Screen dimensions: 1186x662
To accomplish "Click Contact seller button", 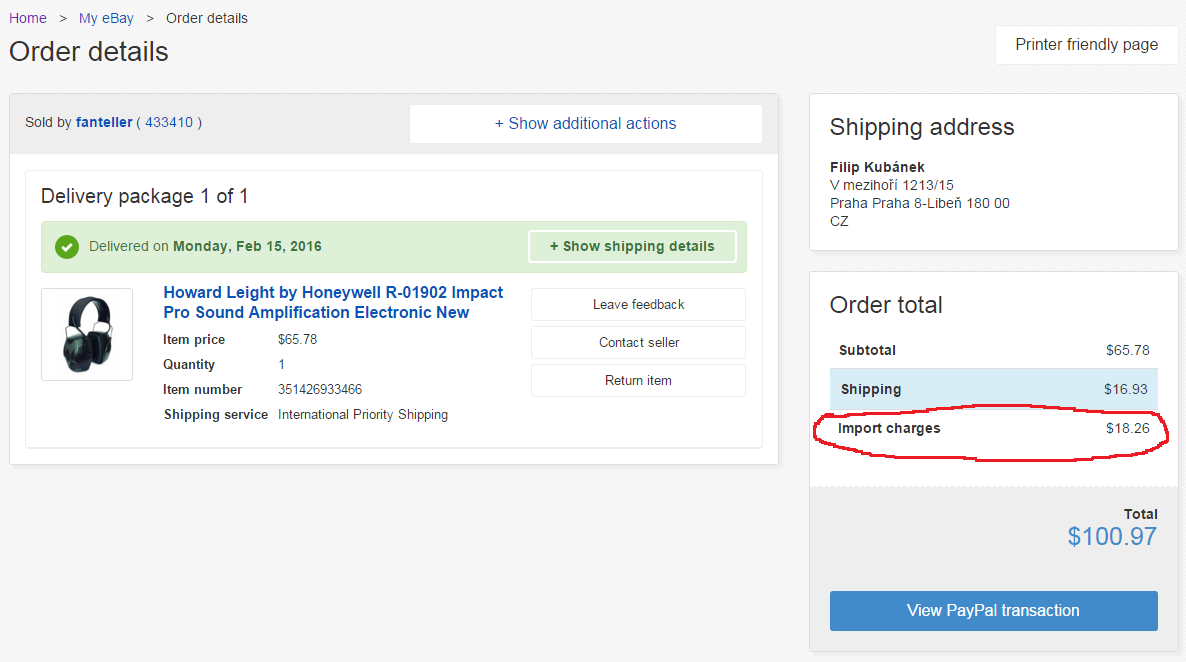I will [638, 342].
